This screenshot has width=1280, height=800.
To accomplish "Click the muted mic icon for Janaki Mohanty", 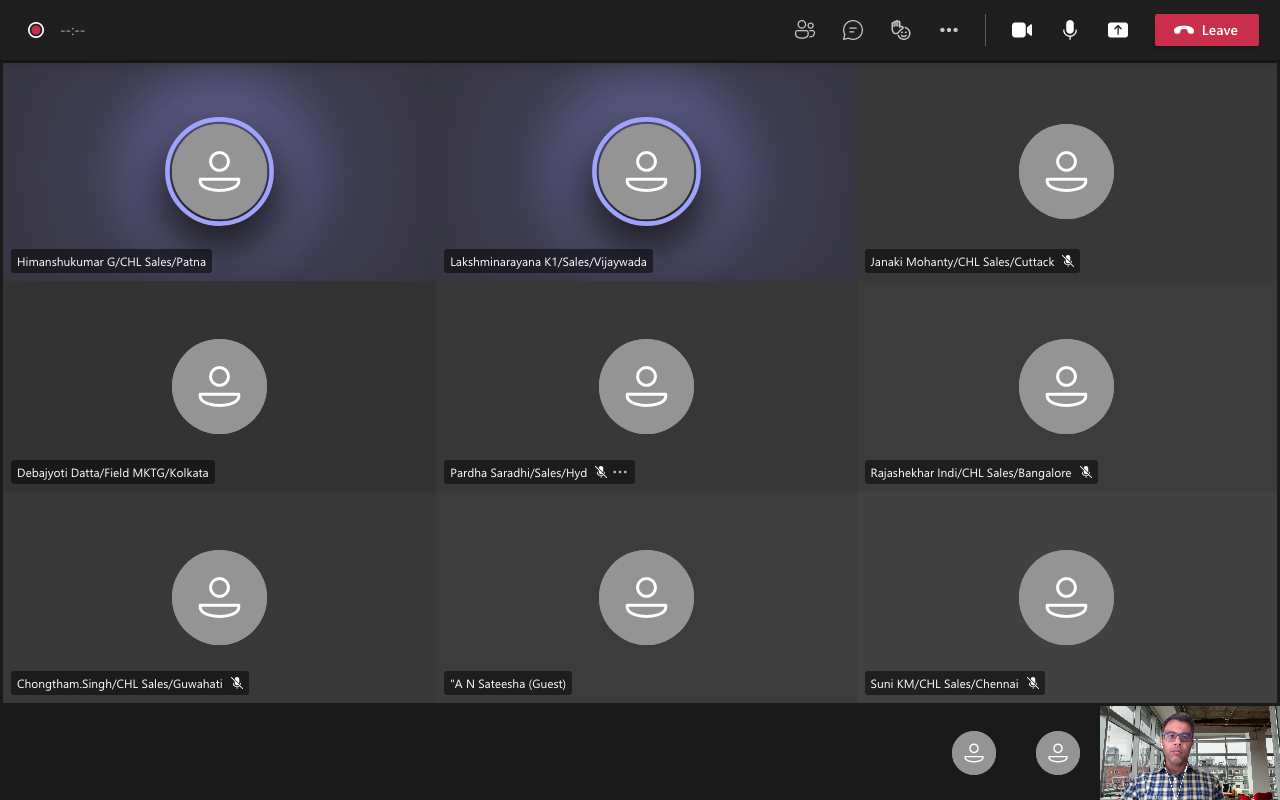I will click(x=1068, y=262).
